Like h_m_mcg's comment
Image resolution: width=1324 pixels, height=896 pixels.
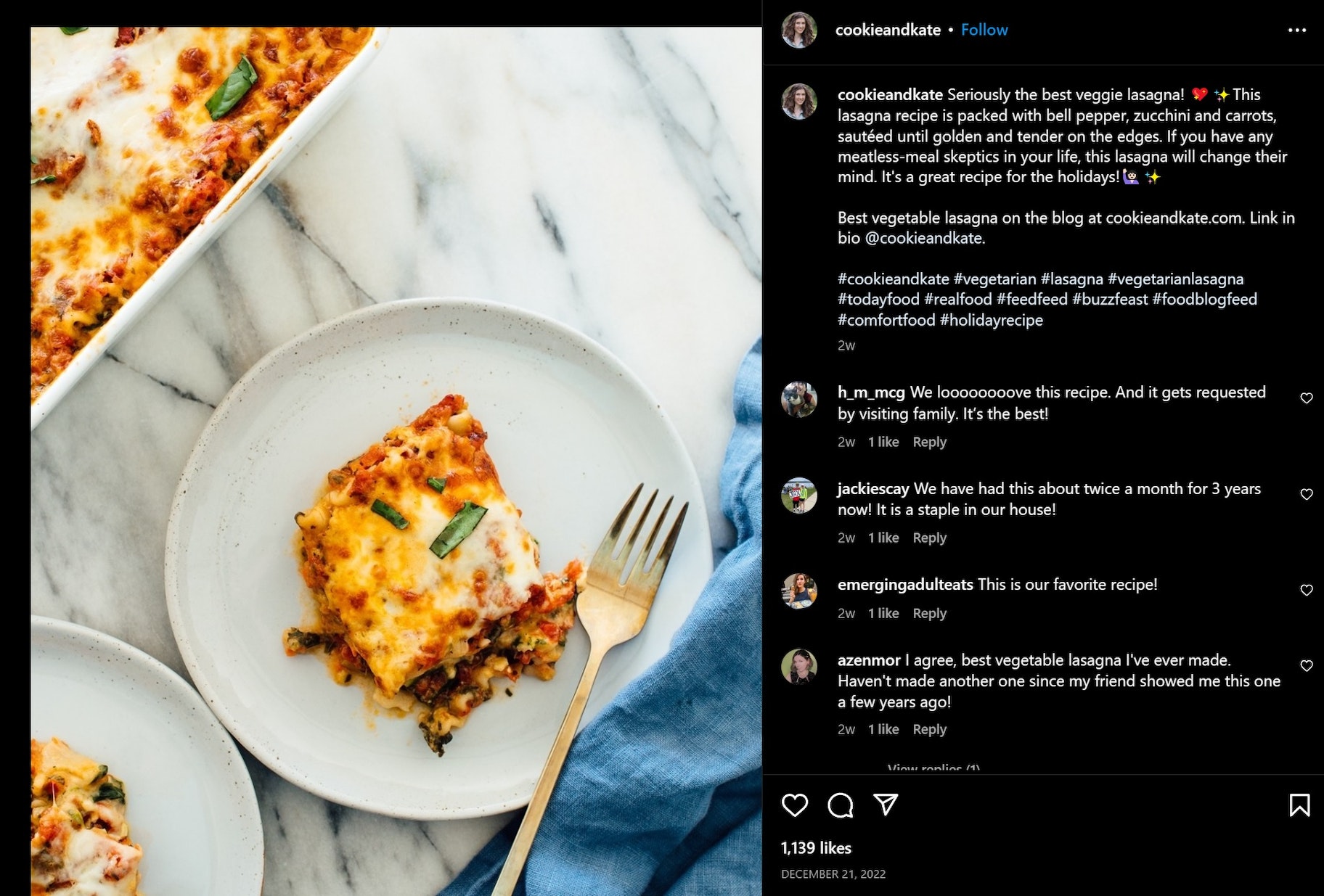click(1306, 398)
